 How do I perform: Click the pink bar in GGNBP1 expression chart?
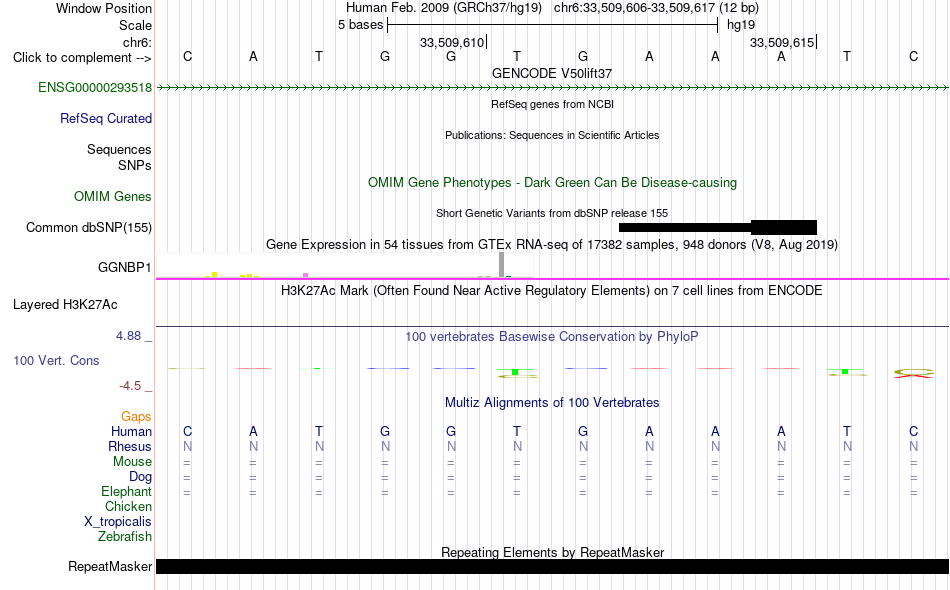(305, 275)
